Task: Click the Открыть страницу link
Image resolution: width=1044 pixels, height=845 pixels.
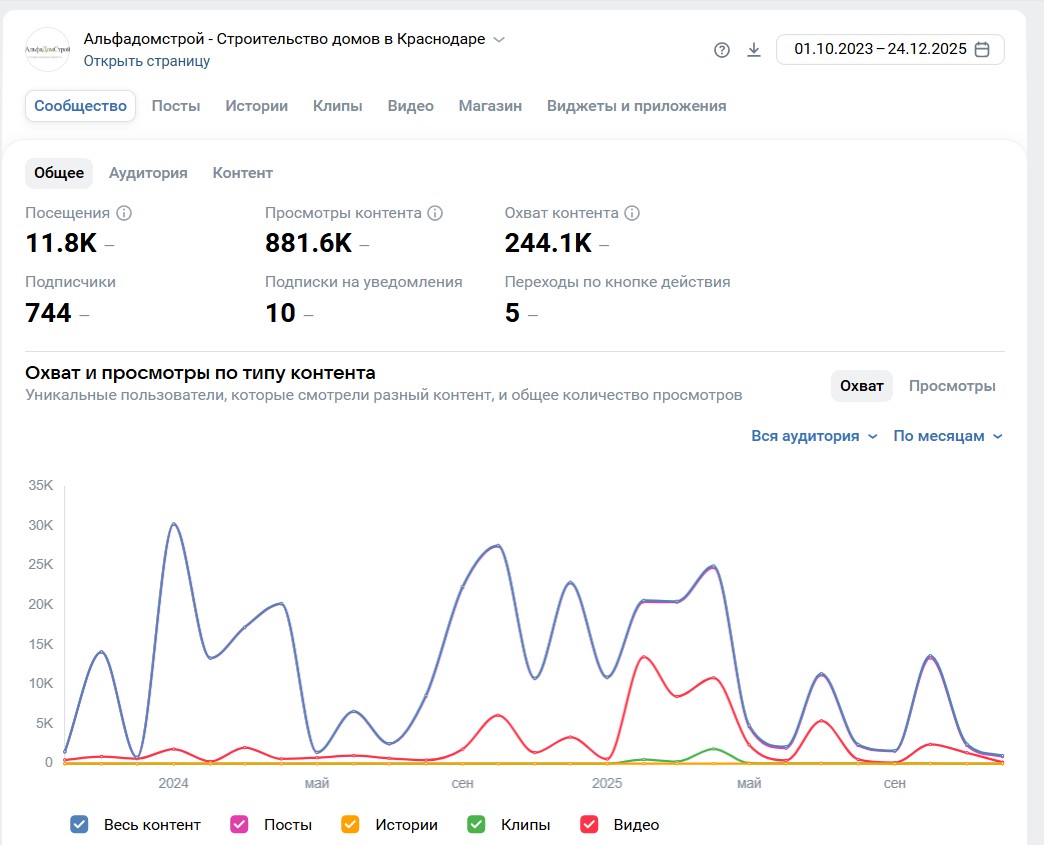Action: click(146, 61)
